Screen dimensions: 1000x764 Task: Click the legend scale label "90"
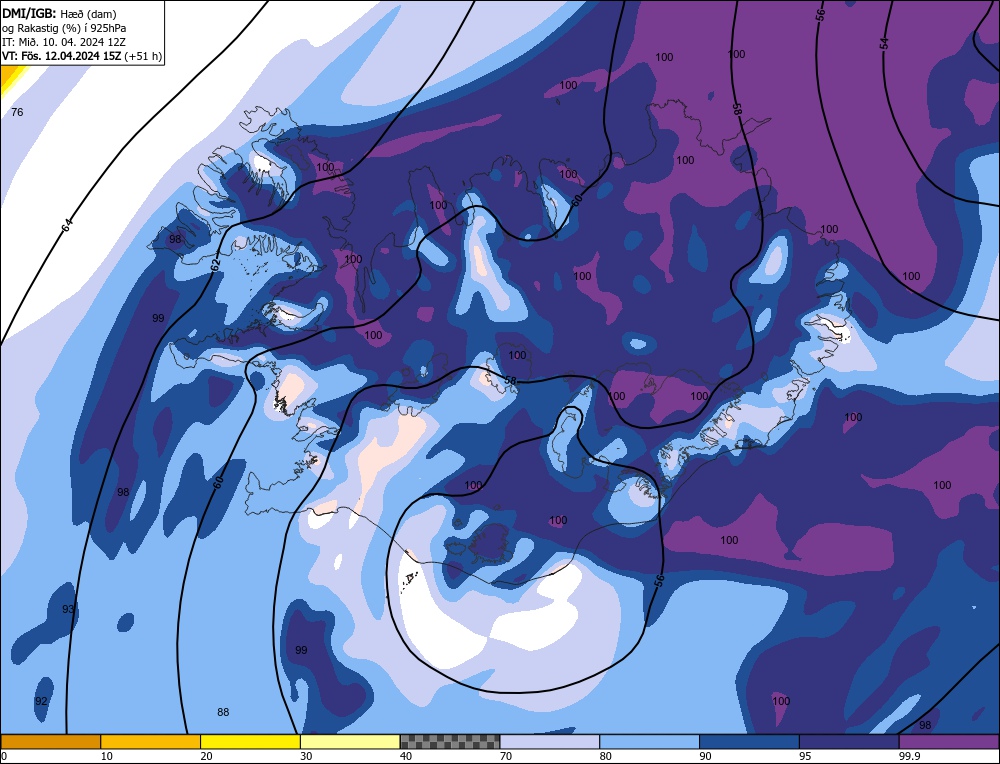click(705, 756)
